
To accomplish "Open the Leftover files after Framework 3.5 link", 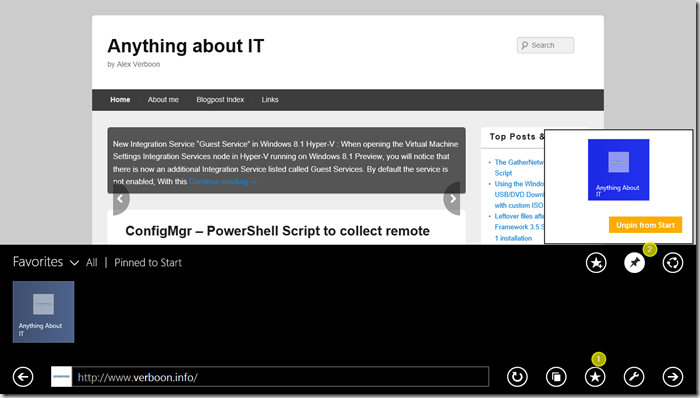I will pyautogui.click(x=519, y=227).
